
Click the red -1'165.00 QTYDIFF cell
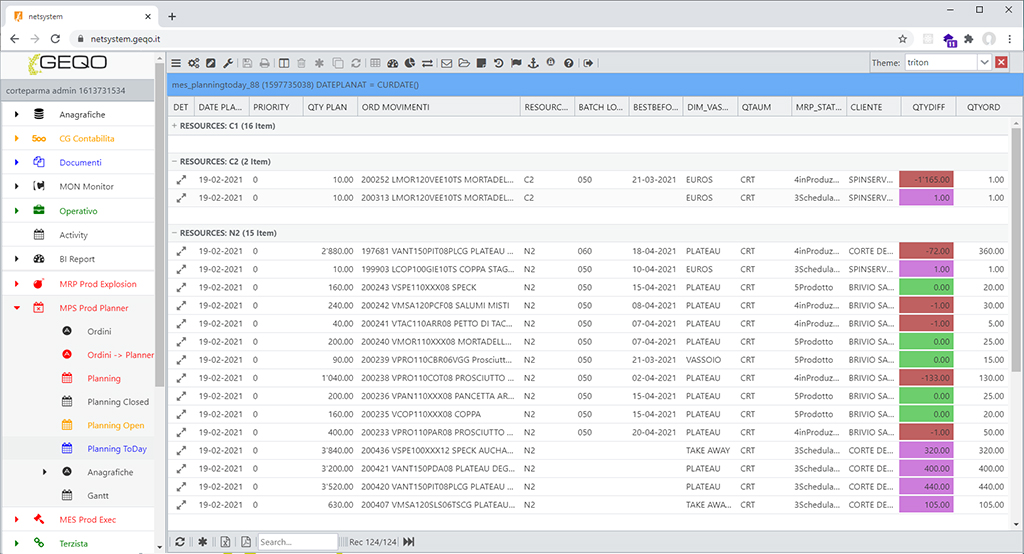point(926,180)
